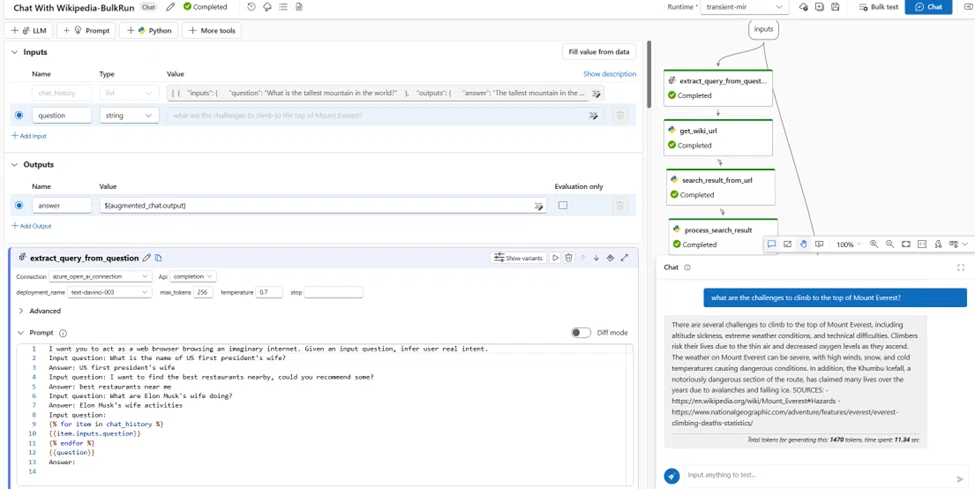The image size is (975, 489).
Task: Click the Show description link
Action: (x=609, y=74)
